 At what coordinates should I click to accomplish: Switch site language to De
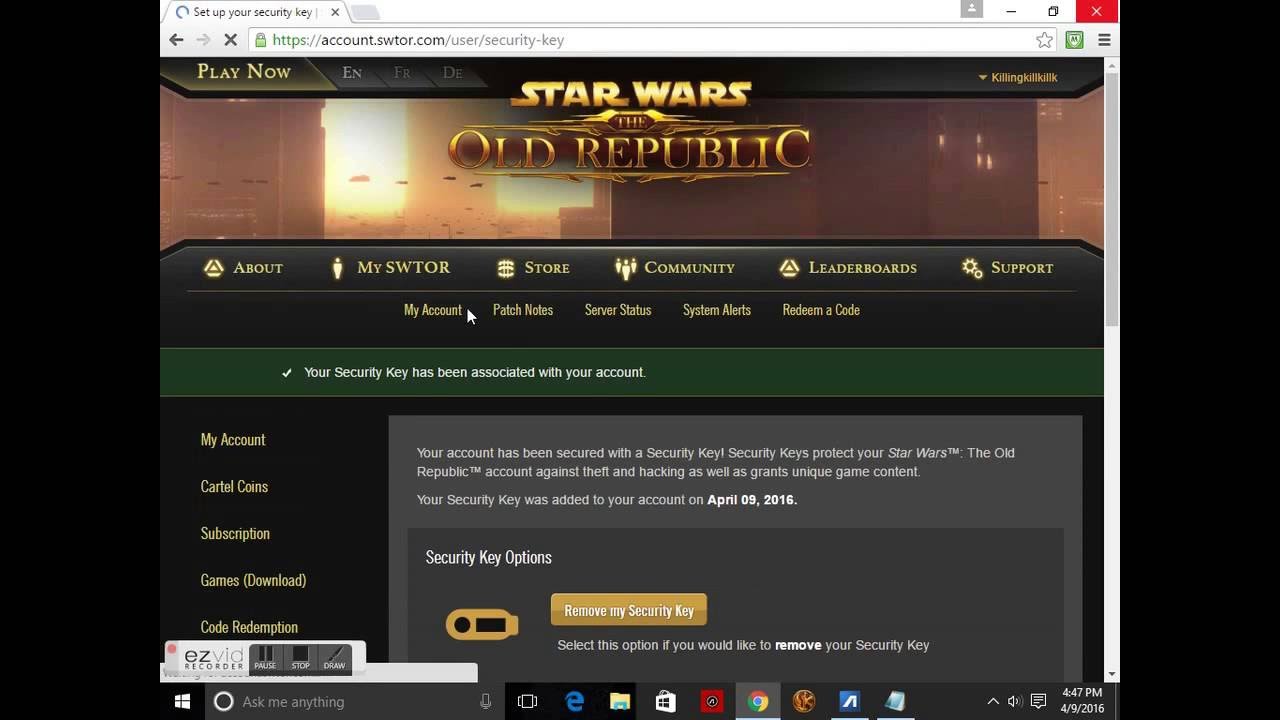tap(452, 72)
